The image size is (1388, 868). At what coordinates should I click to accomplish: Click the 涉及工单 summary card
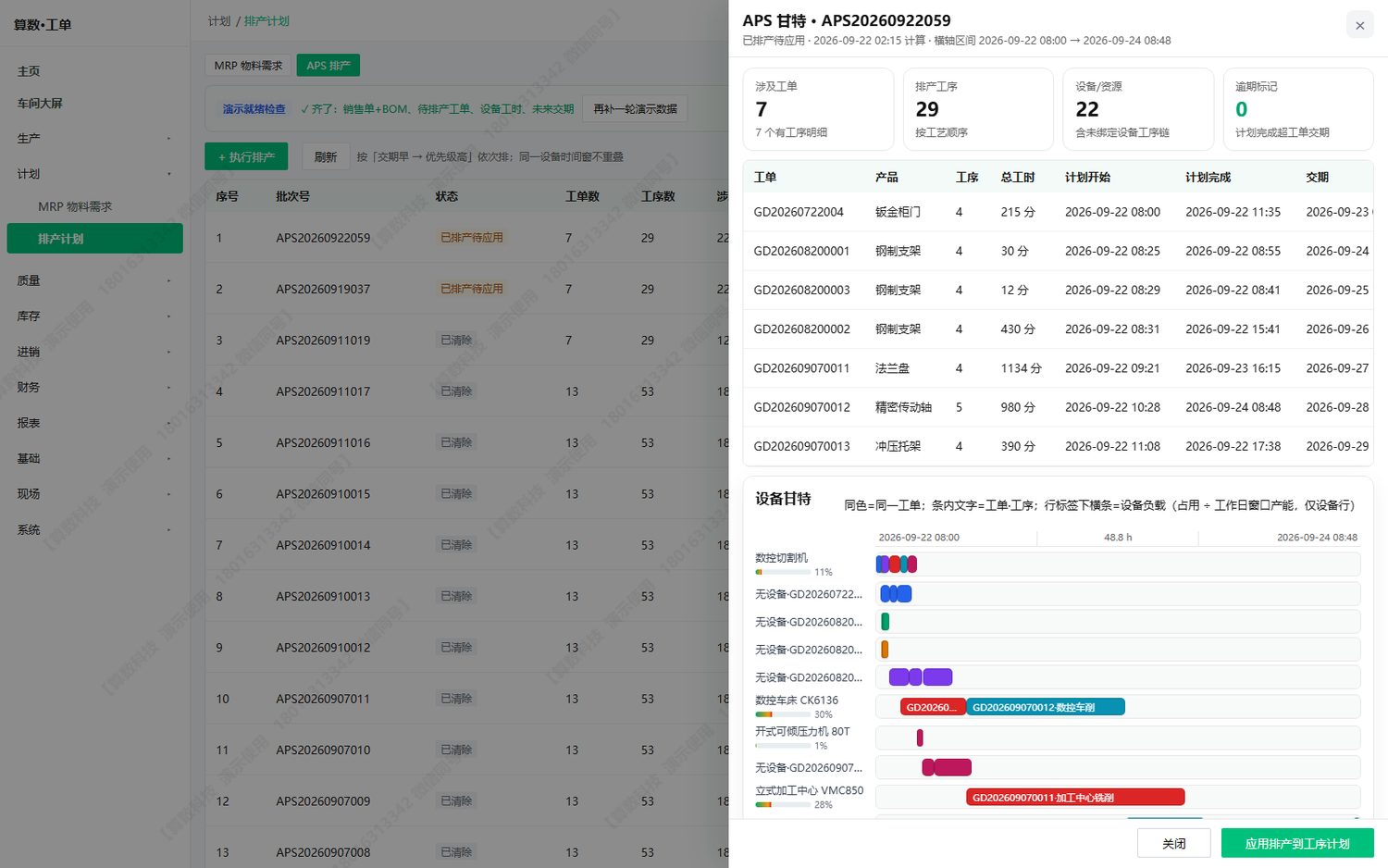(818, 109)
